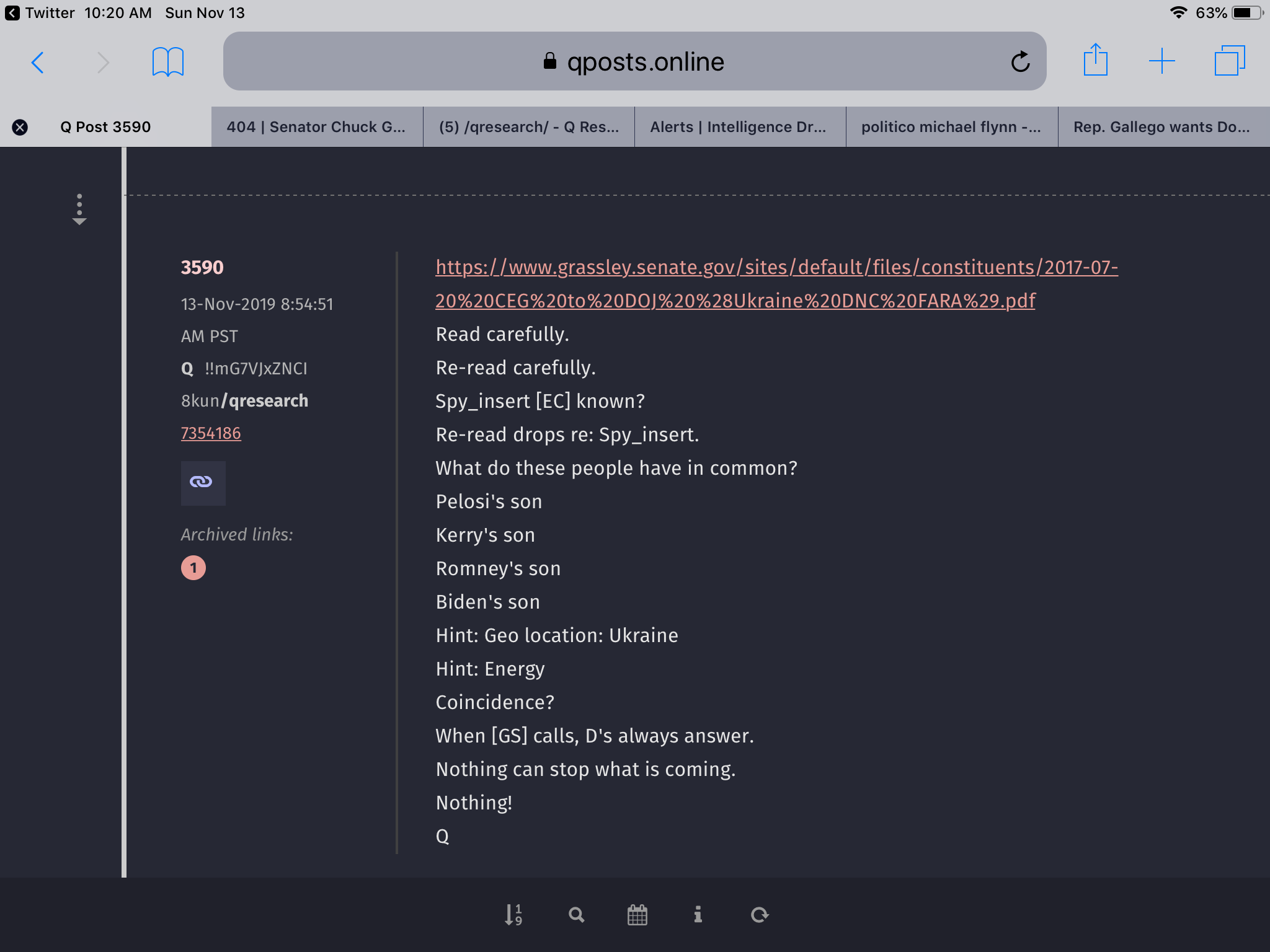This screenshot has height=952, width=1270.
Task: Switch to the /qresearch/ Q Res tab
Action: [x=529, y=127]
